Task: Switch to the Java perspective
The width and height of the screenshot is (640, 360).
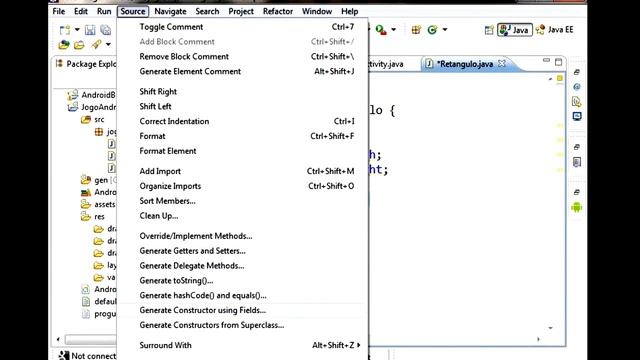Action: 515,30
